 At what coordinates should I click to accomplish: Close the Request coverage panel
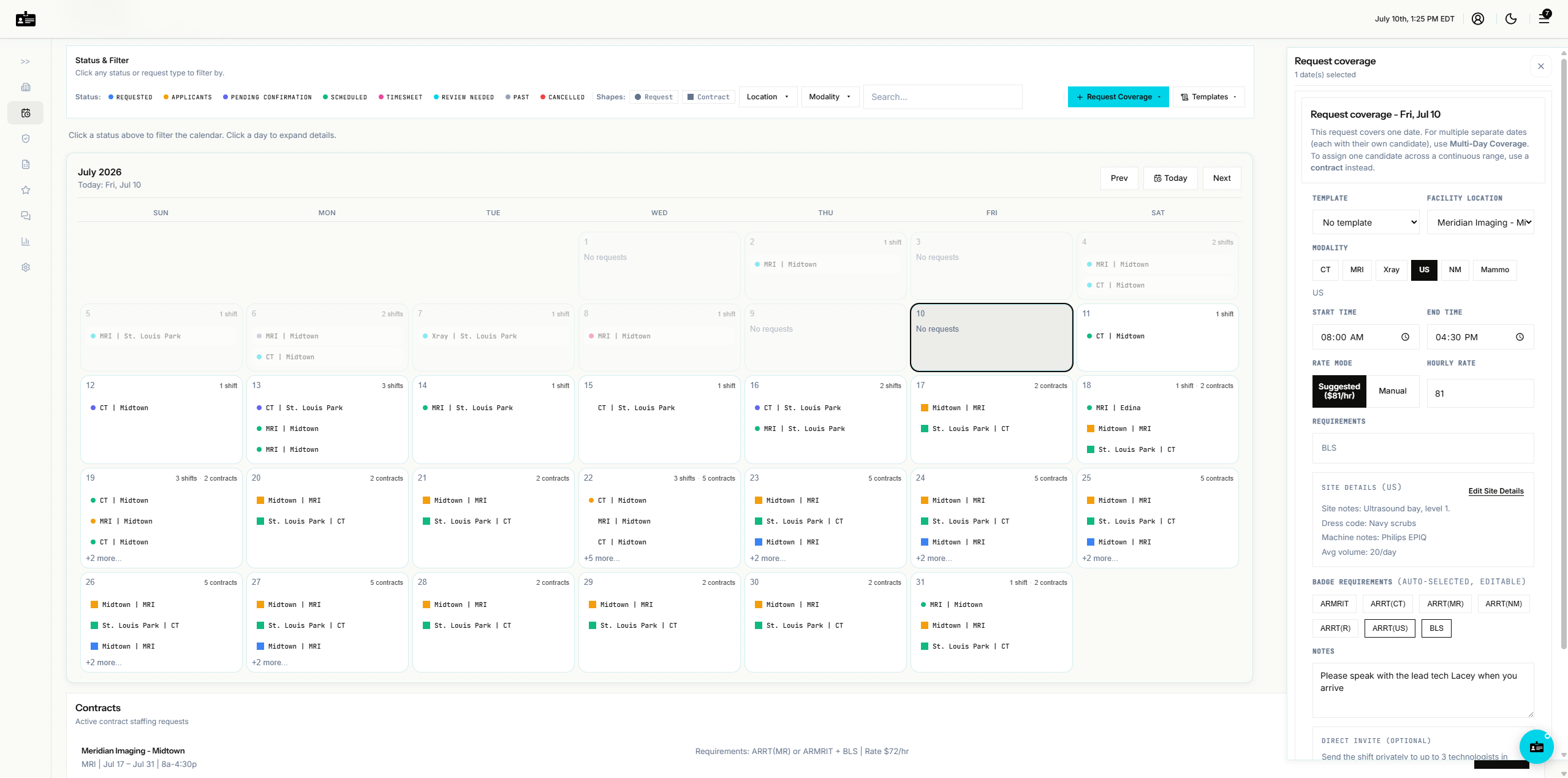click(x=1541, y=66)
